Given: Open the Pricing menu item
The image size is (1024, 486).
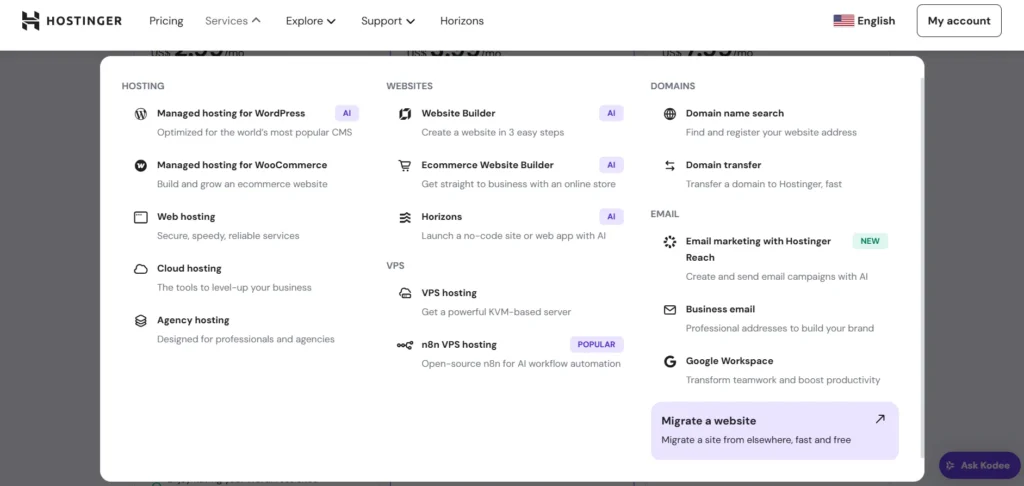Looking at the screenshot, I should coord(166,21).
